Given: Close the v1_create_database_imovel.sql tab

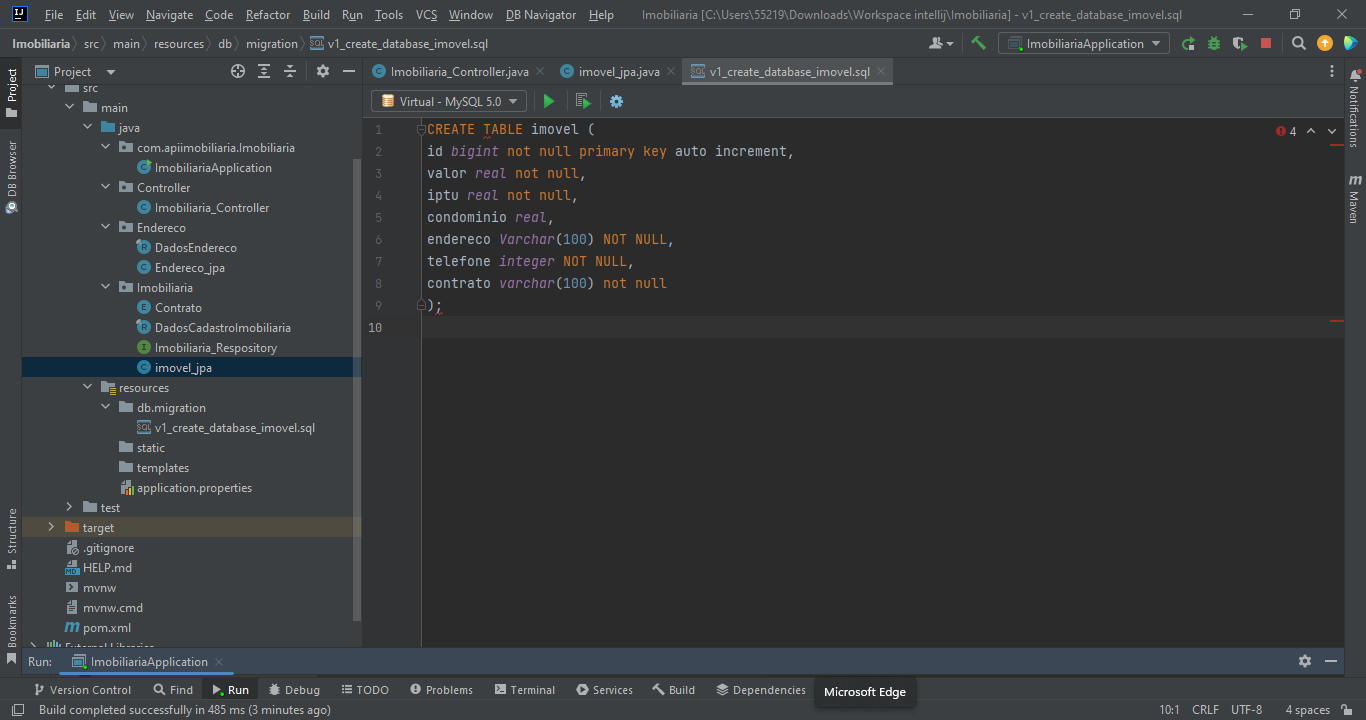Looking at the screenshot, I should (x=880, y=72).
